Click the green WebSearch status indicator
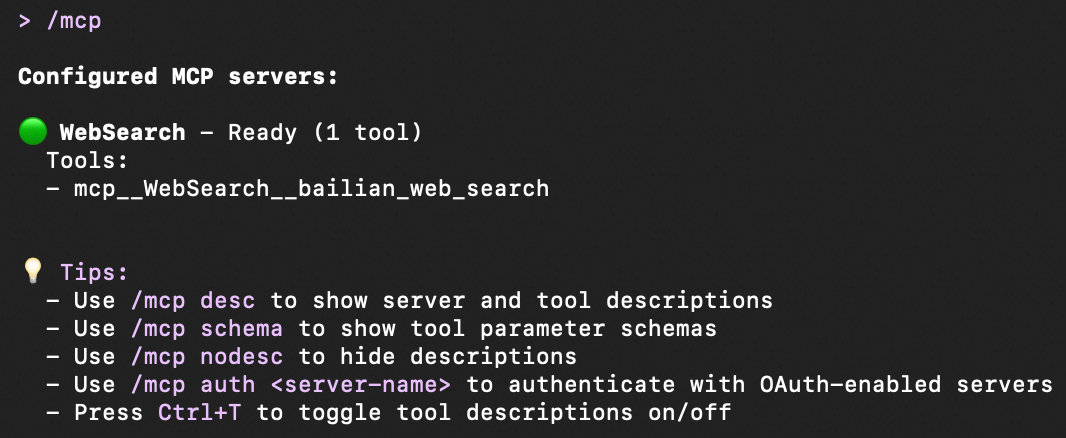The image size is (1066, 438). 33,132
